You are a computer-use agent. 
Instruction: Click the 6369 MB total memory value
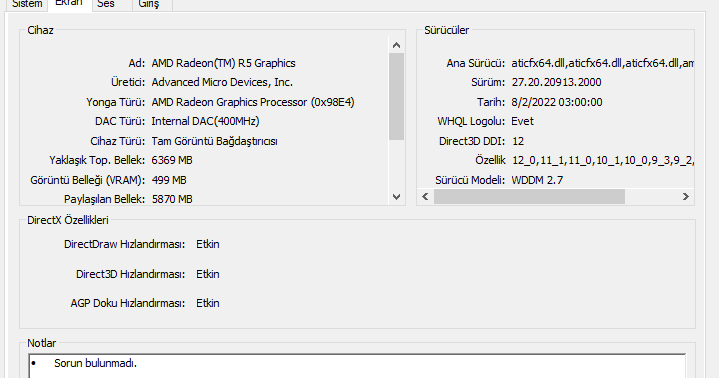point(172,160)
